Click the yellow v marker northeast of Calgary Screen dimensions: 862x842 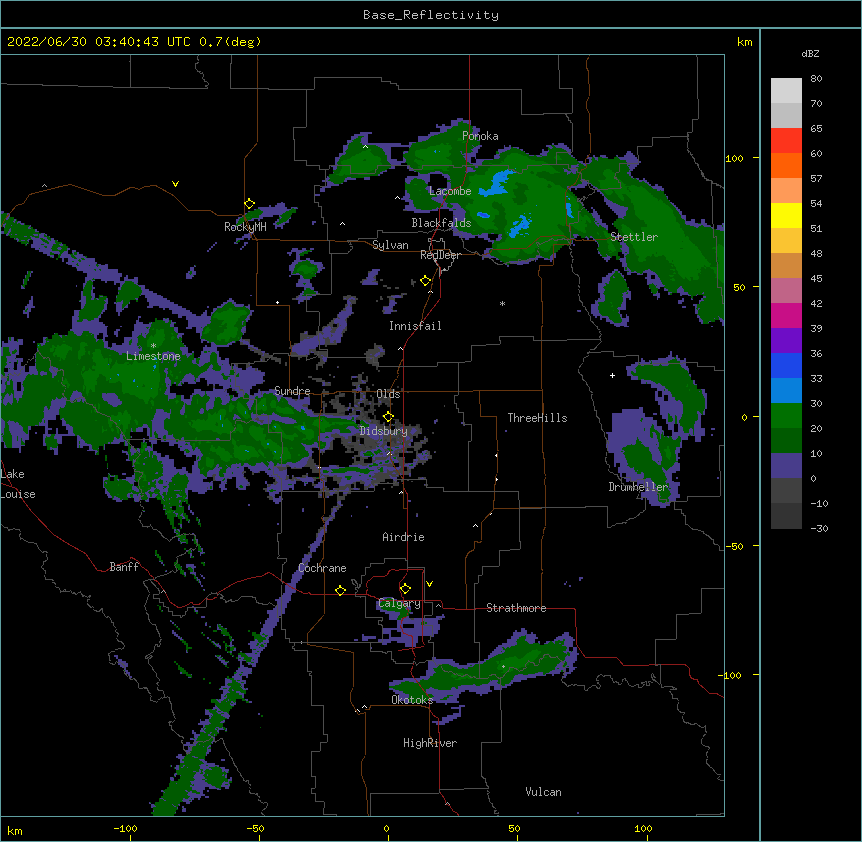coord(429,584)
